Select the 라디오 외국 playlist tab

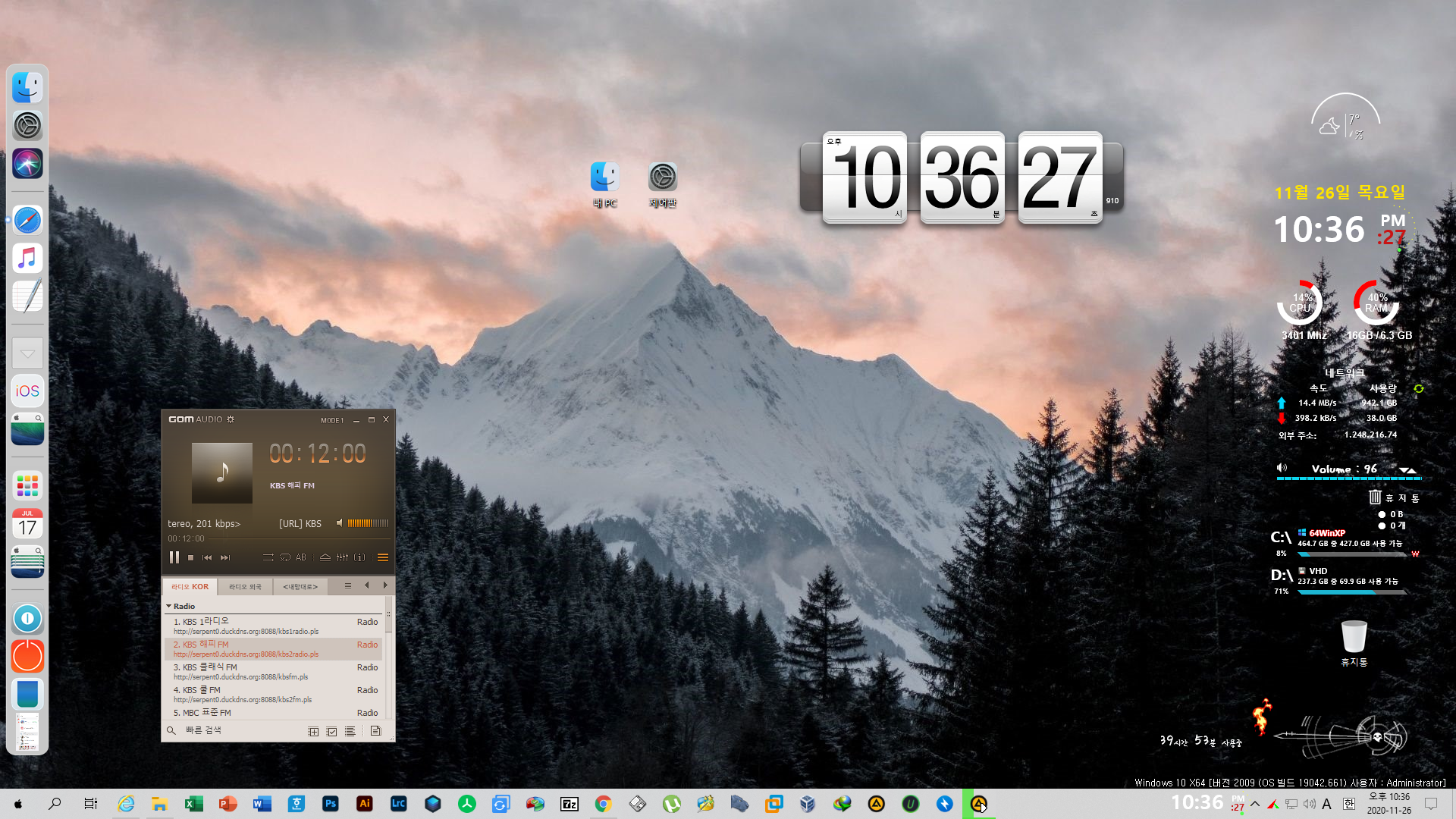pos(245,586)
